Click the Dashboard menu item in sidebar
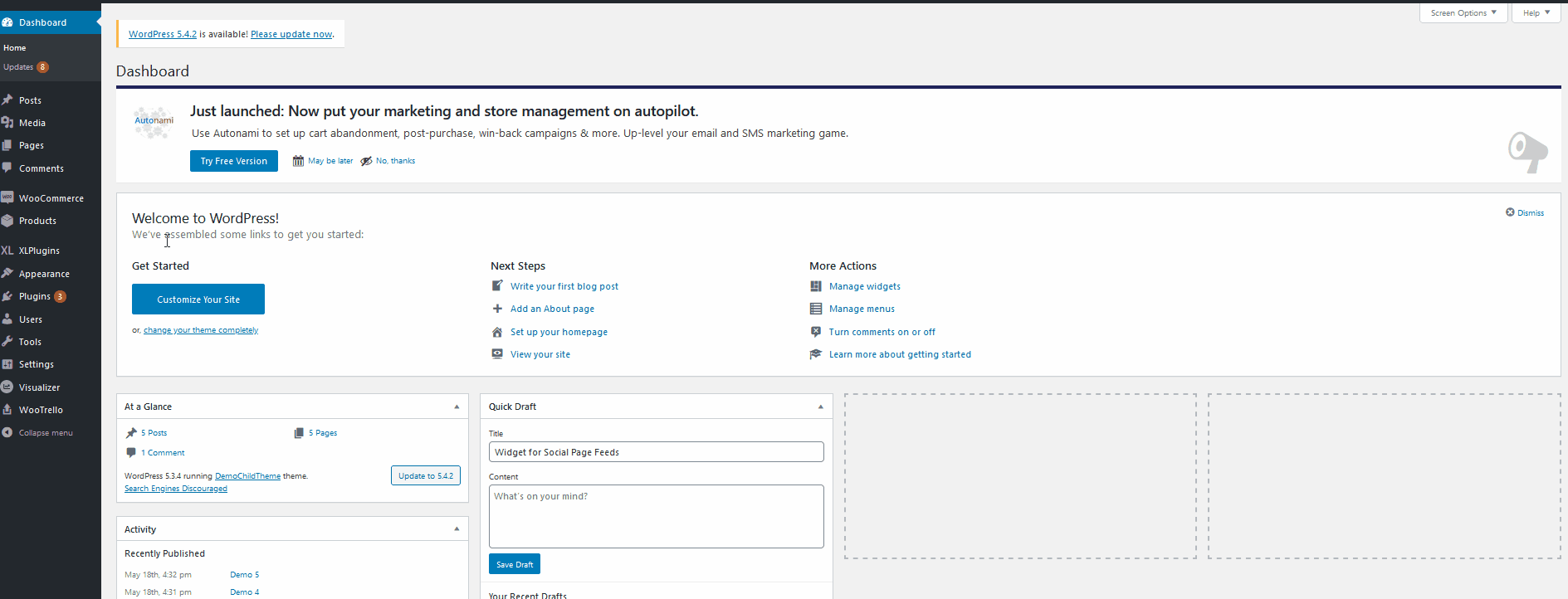 51,22
